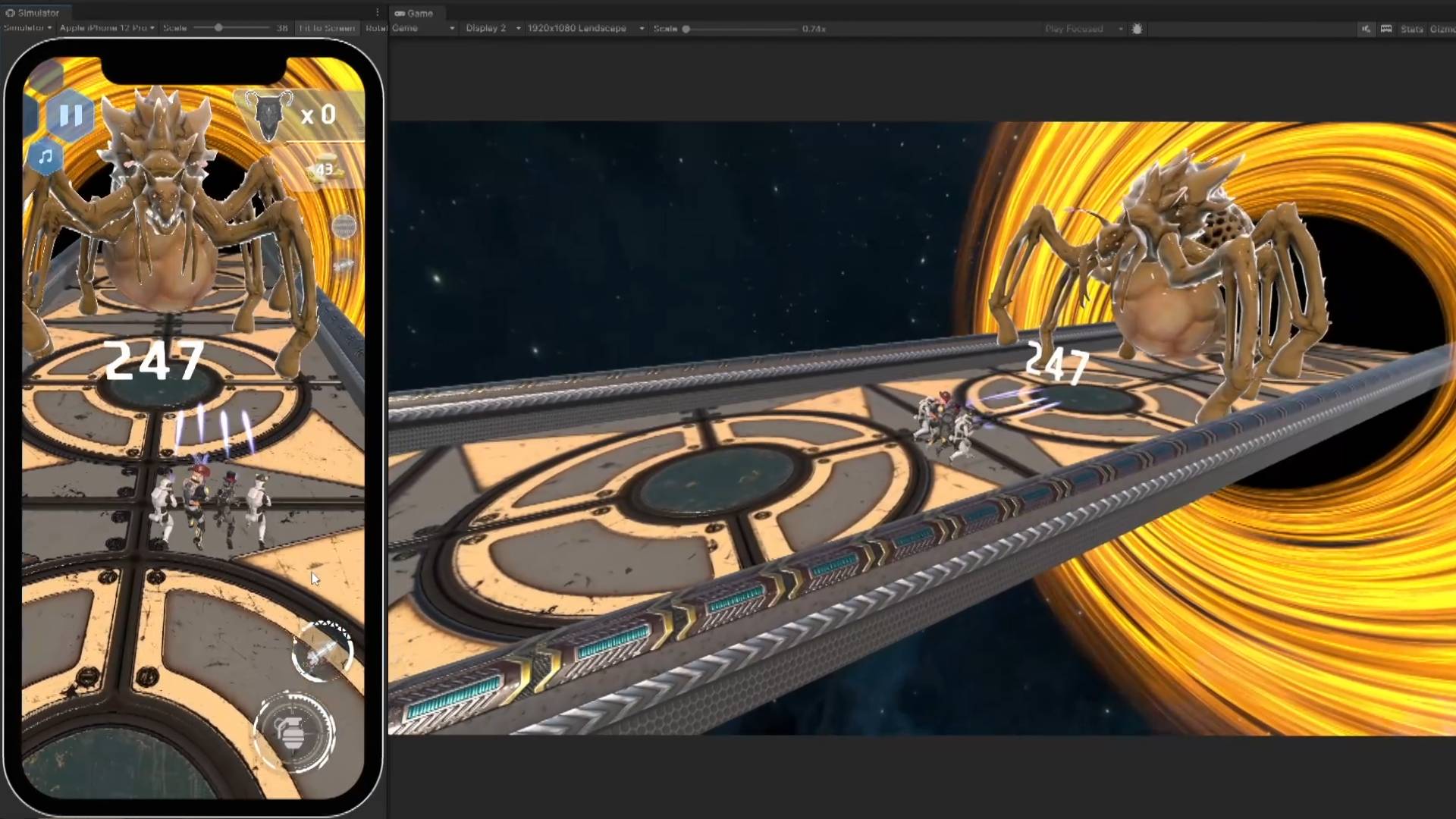The image size is (1456, 819).
Task: Click the Fit to Screen button
Action: pos(326,28)
